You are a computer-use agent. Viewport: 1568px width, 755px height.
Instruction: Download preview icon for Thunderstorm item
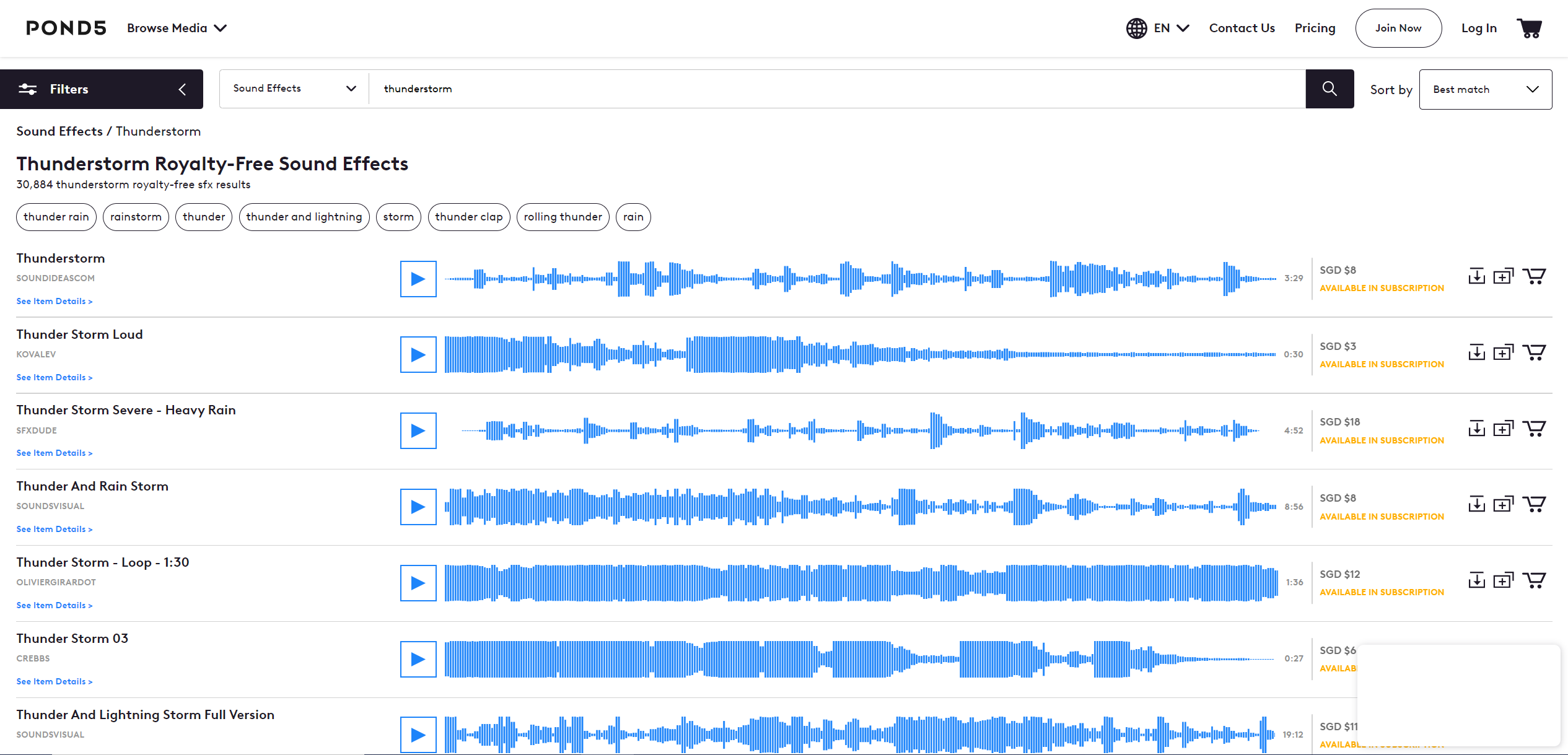pos(1477,276)
